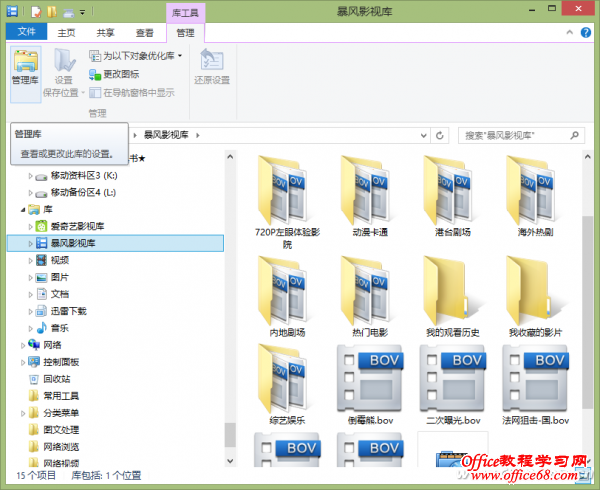Click the explorer window system menu icon
The height and width of the screenshot is (490, 600).
coord(12,11)
